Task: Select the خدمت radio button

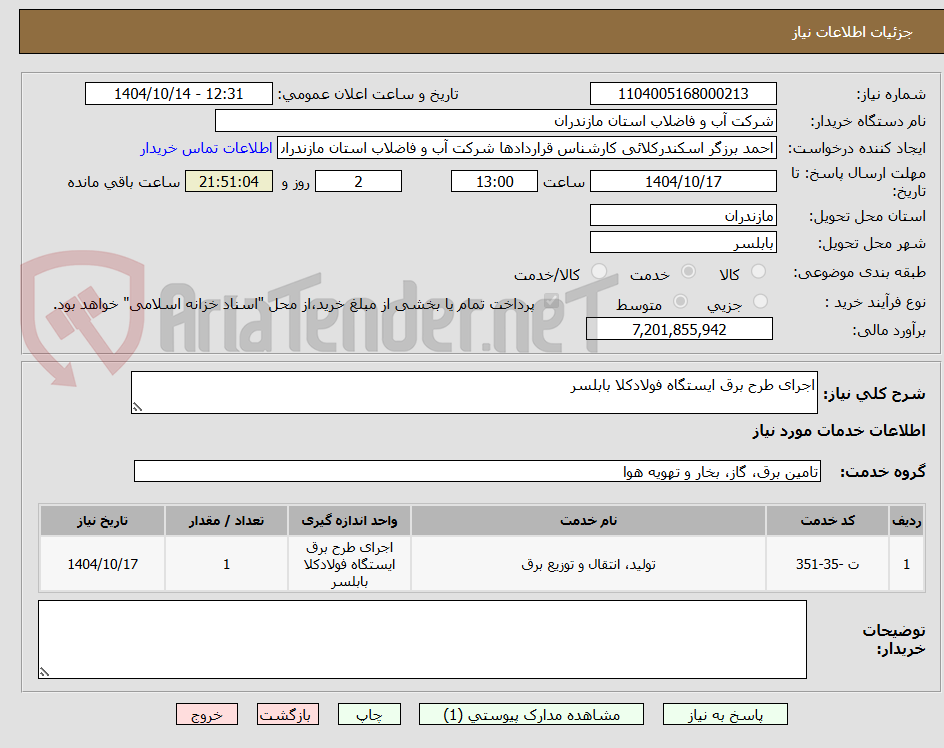Action: (x=688, y=272)
